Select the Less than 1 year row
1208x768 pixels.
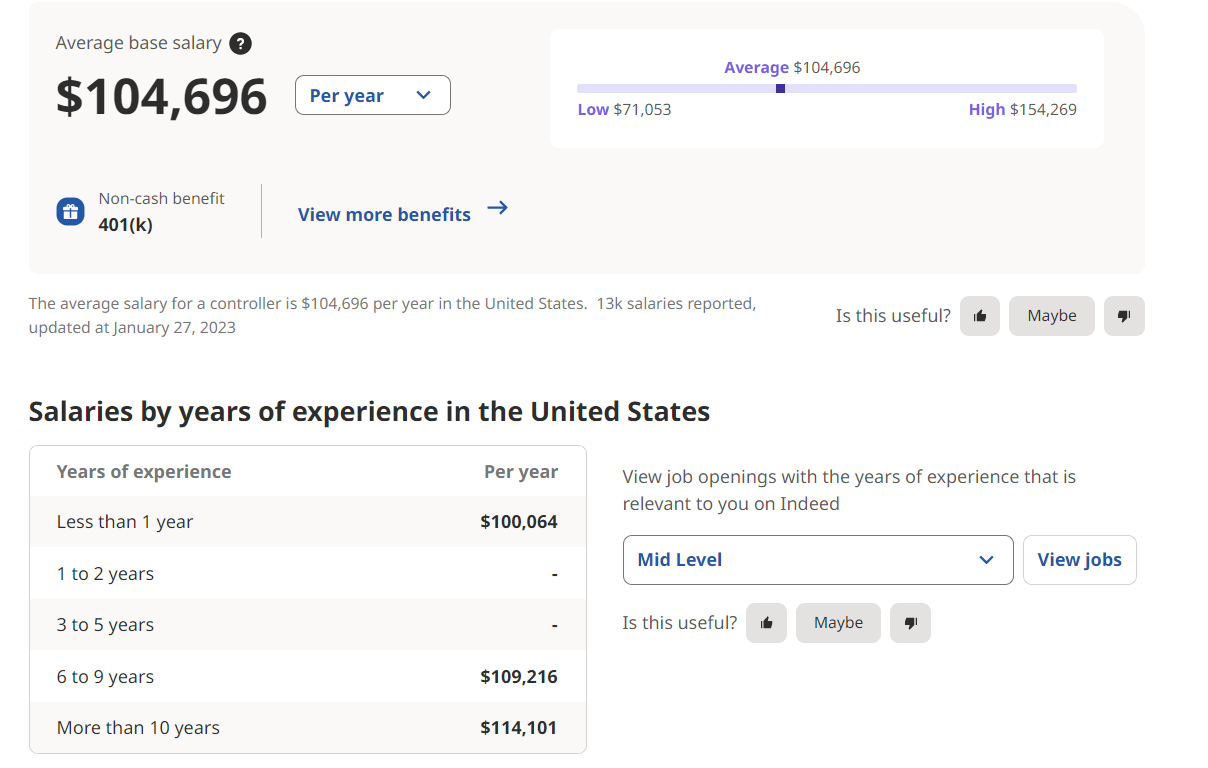click(308, 522)
